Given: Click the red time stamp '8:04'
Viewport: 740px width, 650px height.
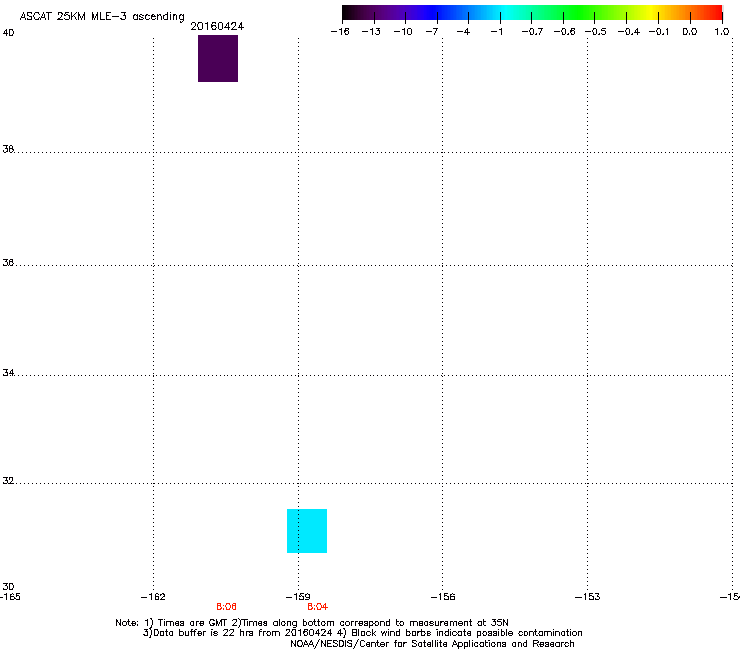Looking at the screenshot, I should click(x=318, y=607).
